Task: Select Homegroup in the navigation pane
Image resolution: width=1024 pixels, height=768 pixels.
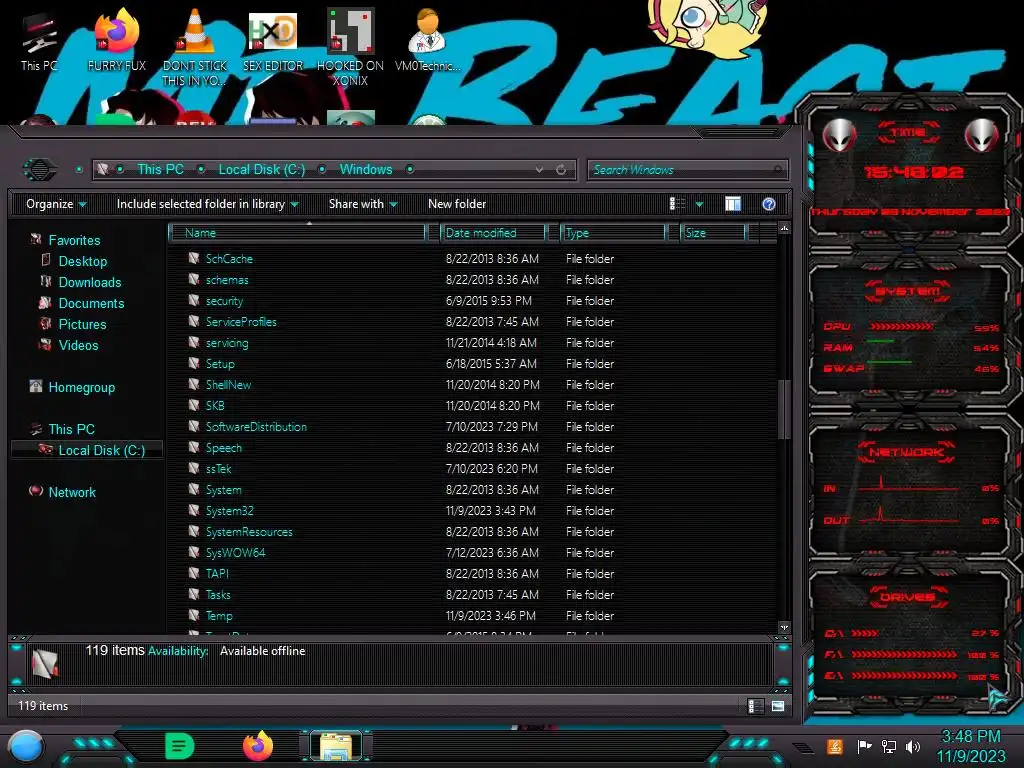Action: pos(81,387)
